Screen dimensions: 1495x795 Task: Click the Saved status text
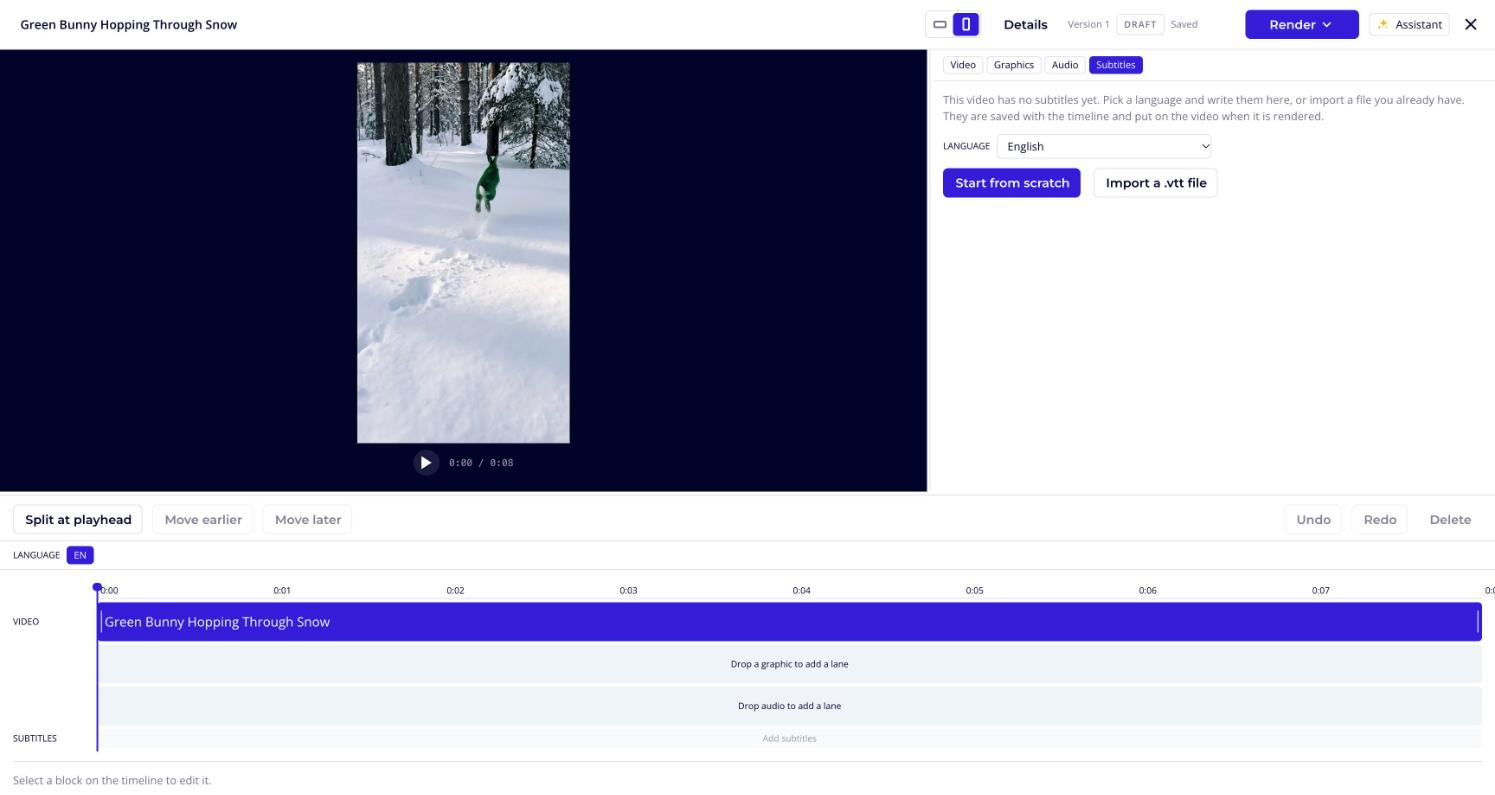(1184, 24)
